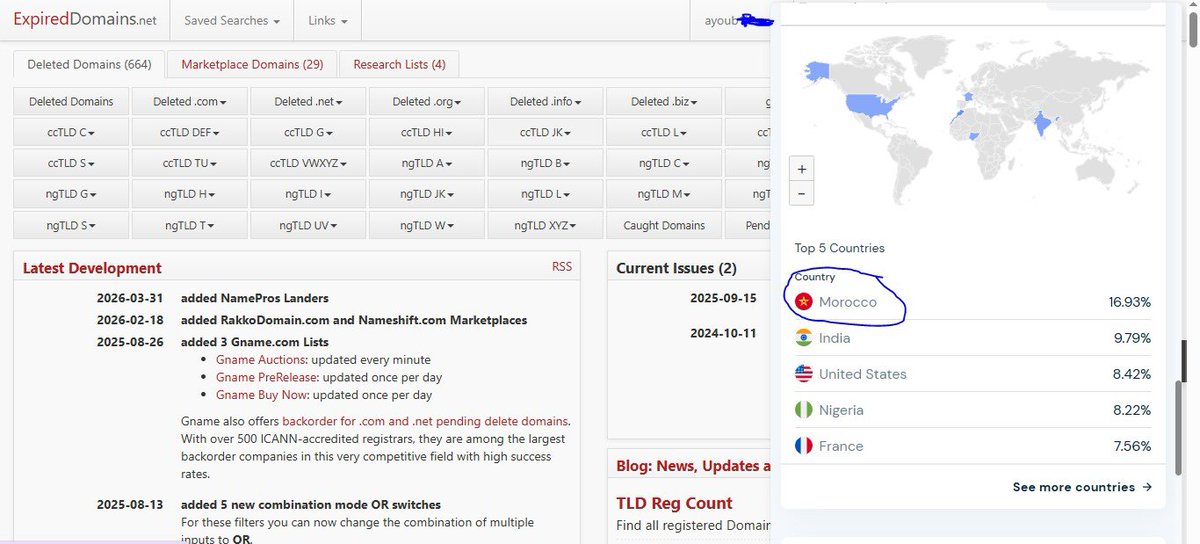Zoom out on the world map
1200x544 pixels.
(x=802, y=194)
